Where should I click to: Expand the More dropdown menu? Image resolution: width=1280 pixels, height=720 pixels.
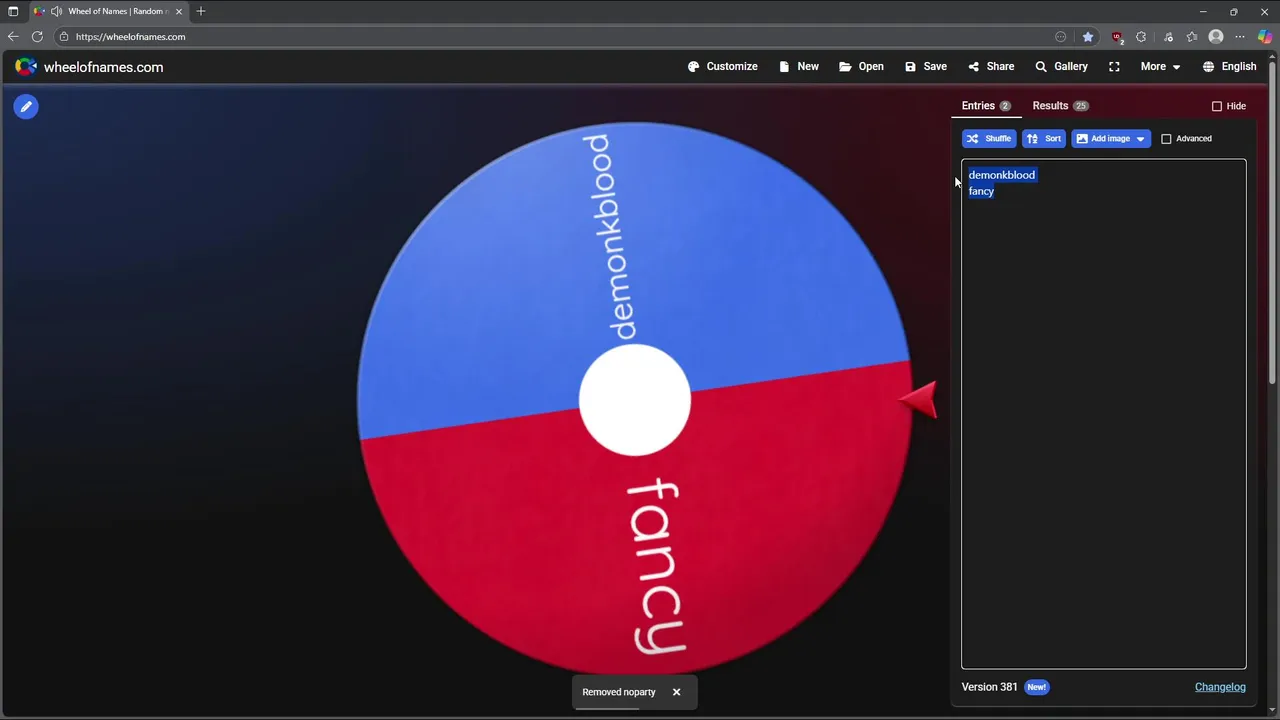click(x=1161, y=67)
